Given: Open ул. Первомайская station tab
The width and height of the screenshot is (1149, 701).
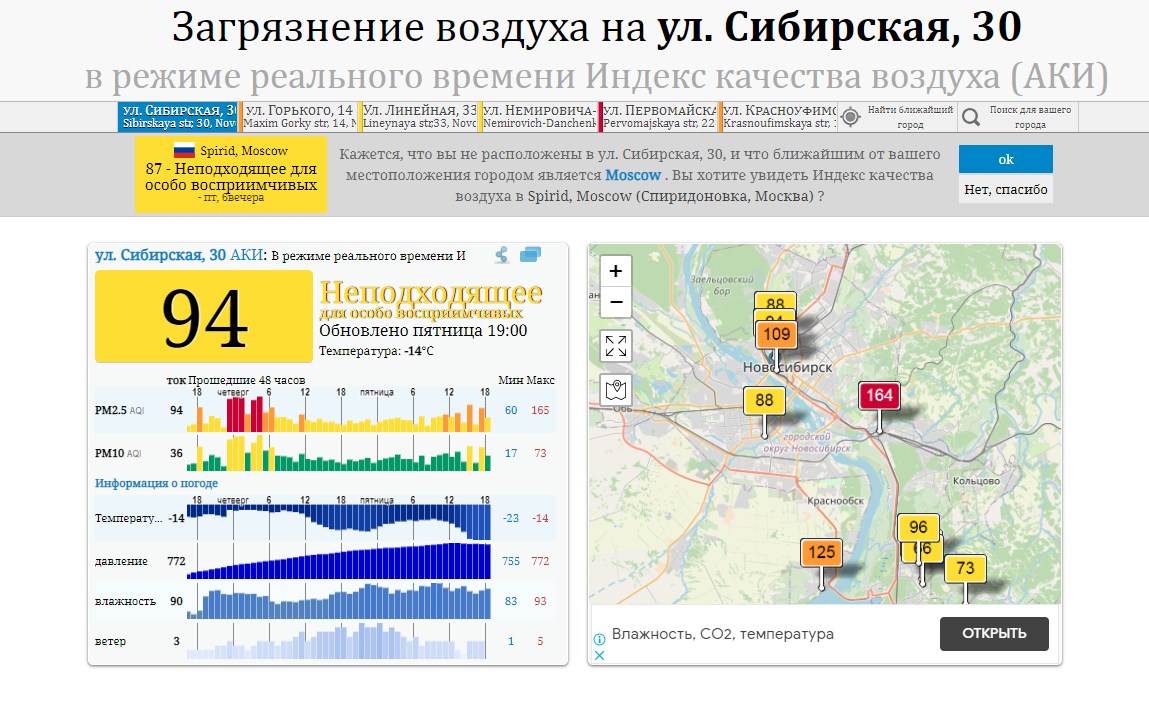Looking at the screenshot, I should 659,117.
